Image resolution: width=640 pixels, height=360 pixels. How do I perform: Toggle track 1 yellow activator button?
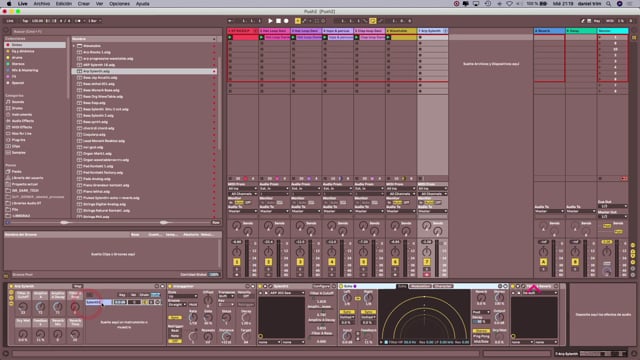pos(237,262)
